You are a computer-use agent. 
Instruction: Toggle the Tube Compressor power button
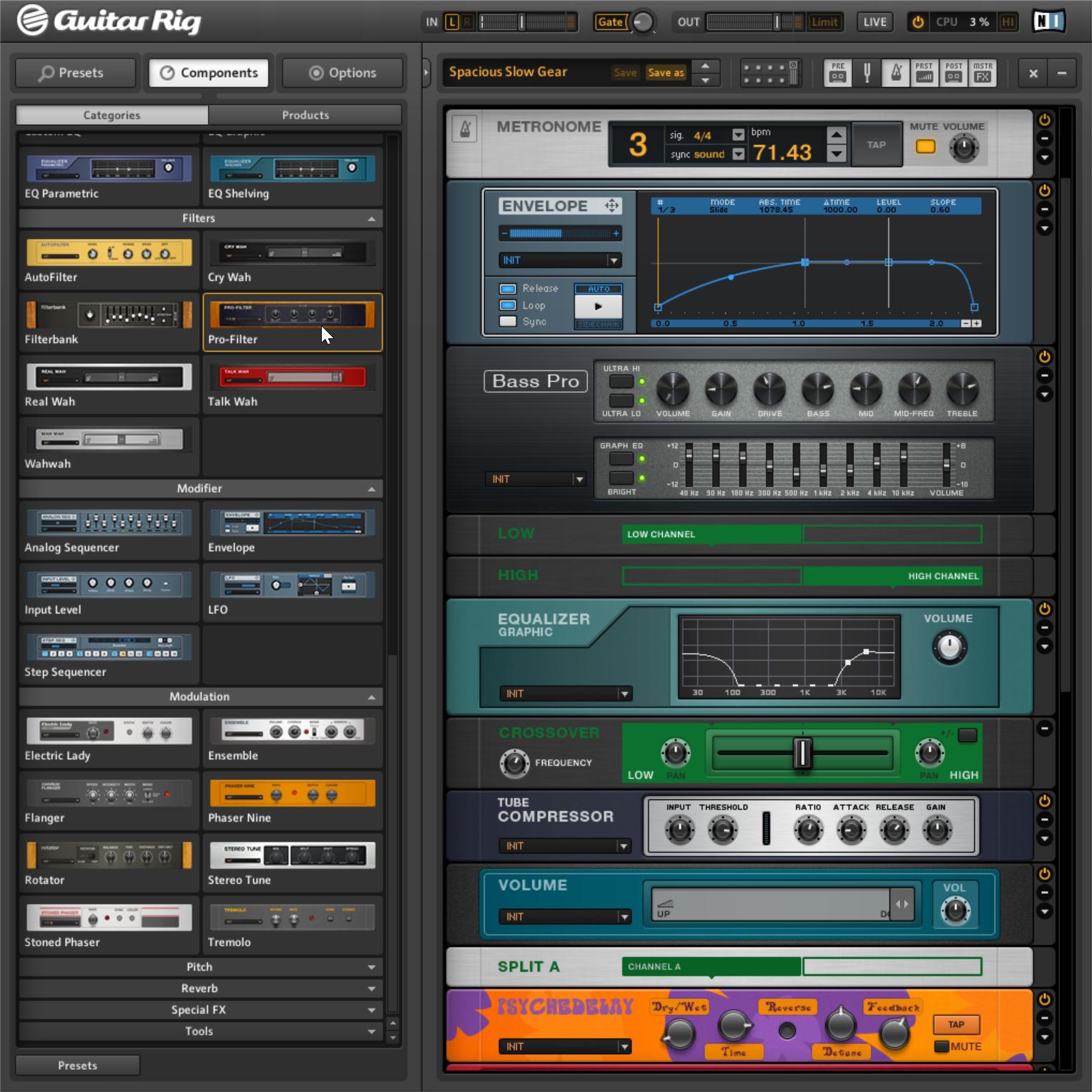click(1045, 801)
